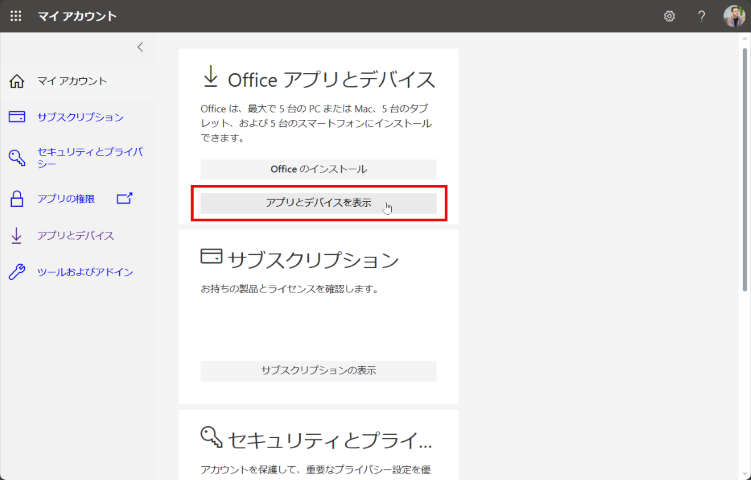Click the Office アプリとデバイス heading

(x=331, y=80)
